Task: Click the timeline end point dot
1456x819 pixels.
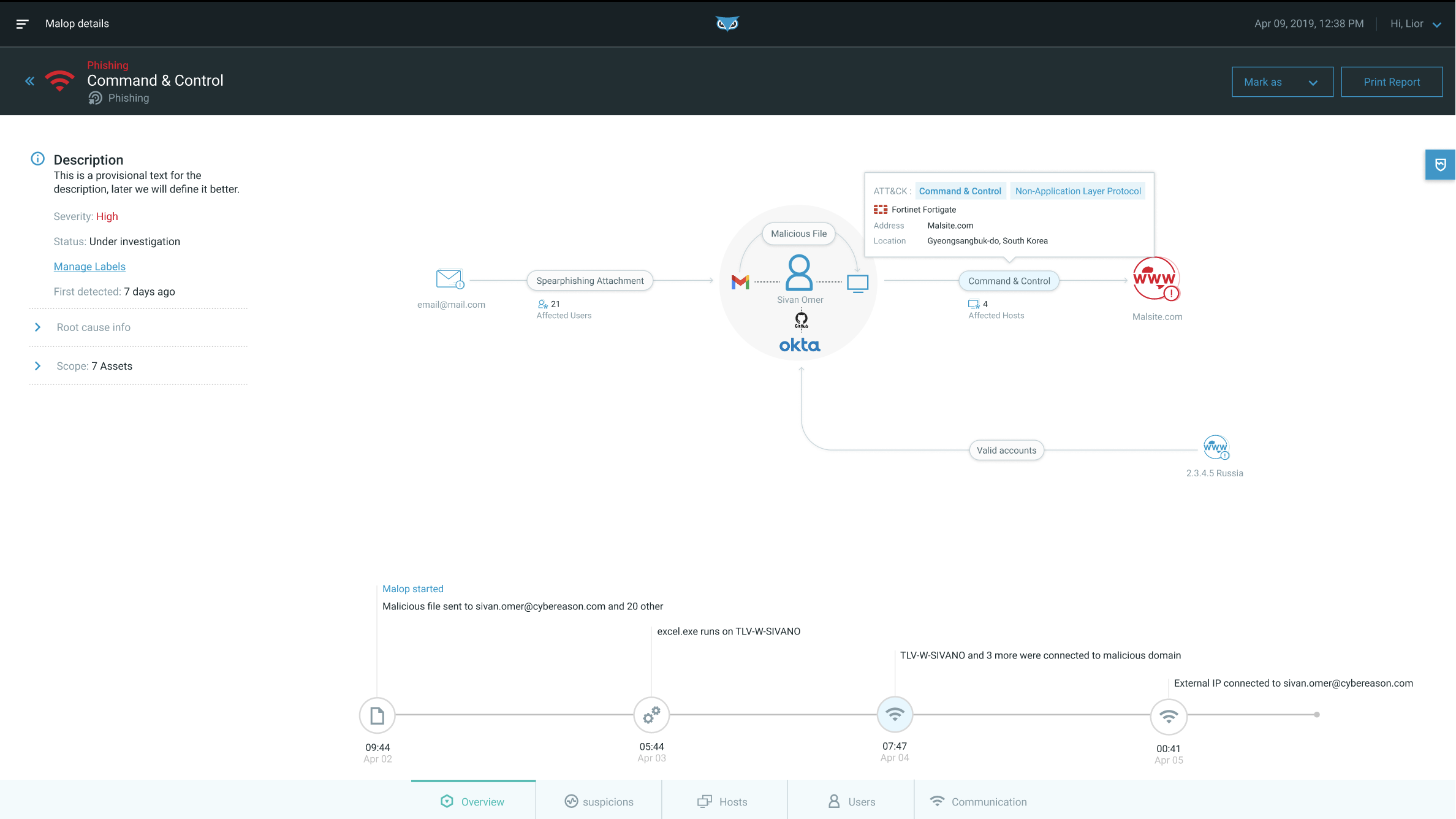Action: tap(1317, 715)
